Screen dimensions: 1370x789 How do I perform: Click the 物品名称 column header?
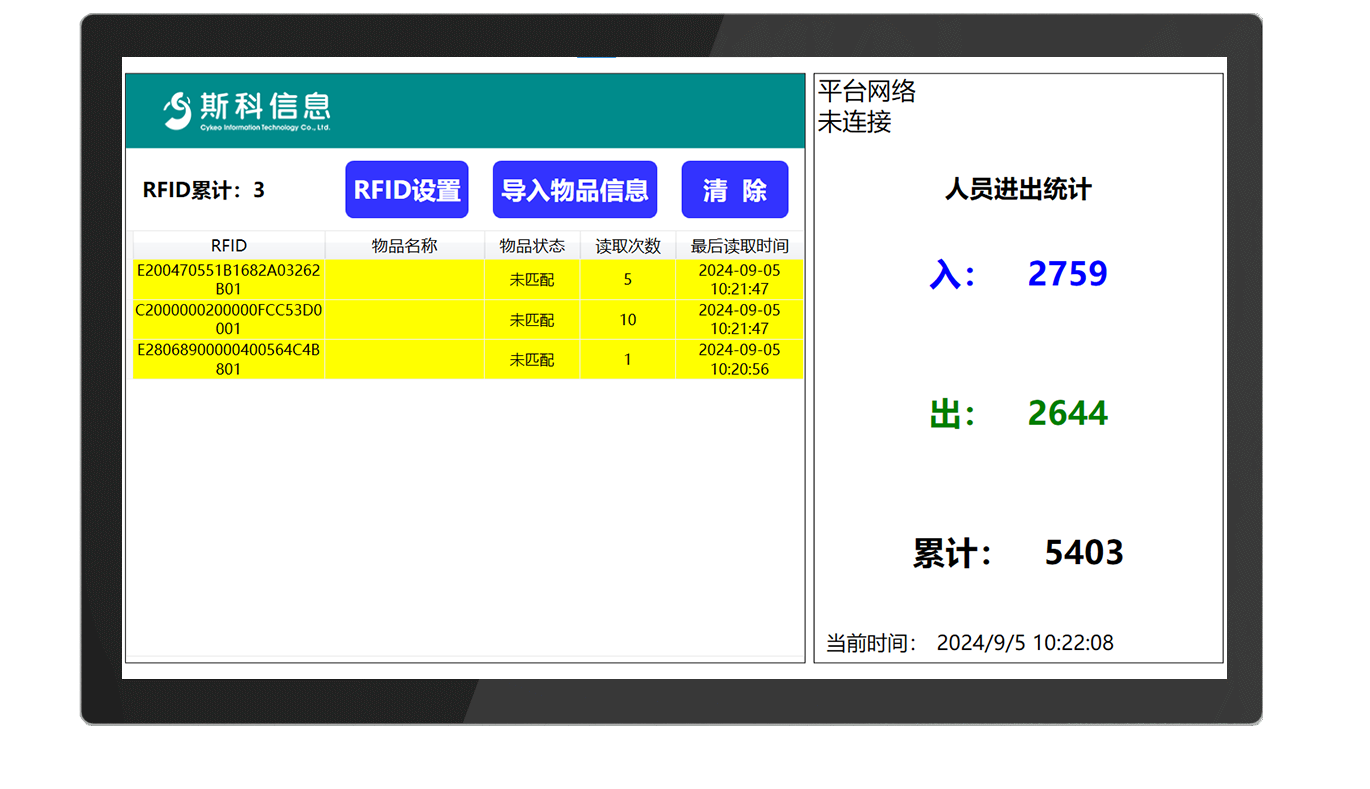[x=404, y=245]
